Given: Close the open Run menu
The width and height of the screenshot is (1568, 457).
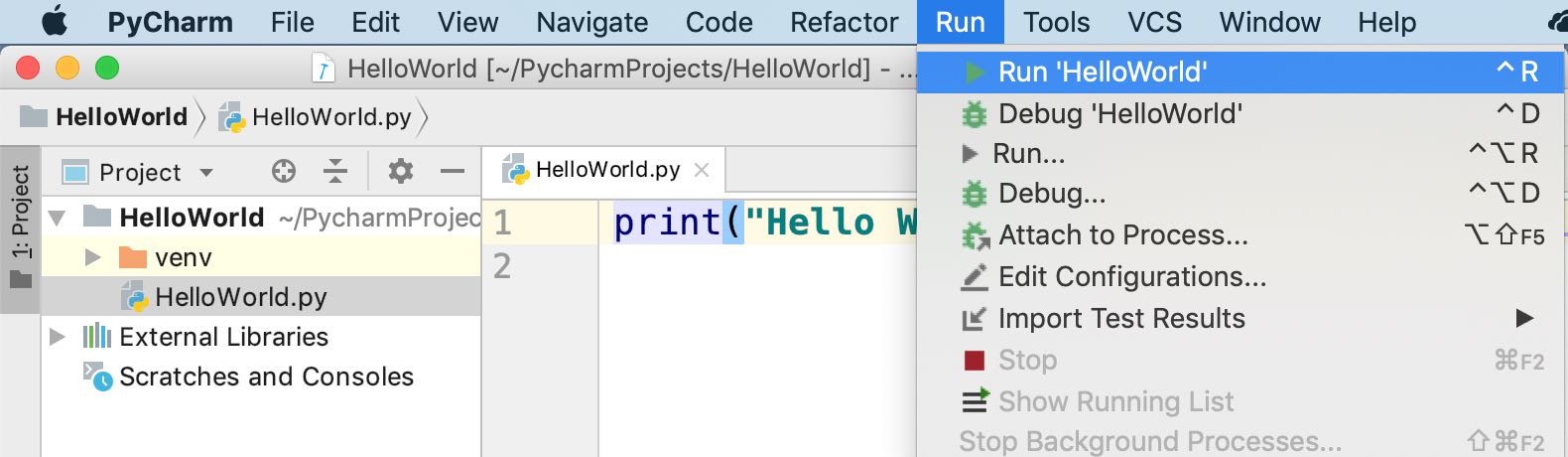Looking at the screenshot, I should pos(960,22).
